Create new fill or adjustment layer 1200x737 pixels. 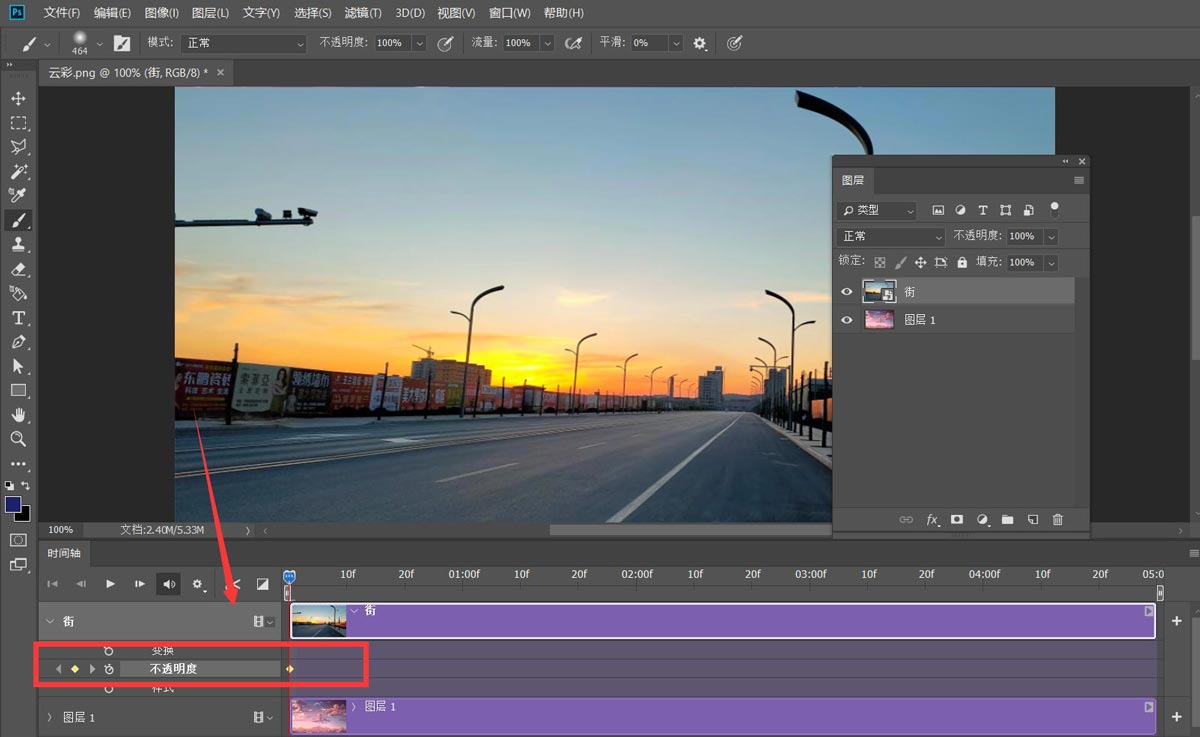[x=982, y=520]
